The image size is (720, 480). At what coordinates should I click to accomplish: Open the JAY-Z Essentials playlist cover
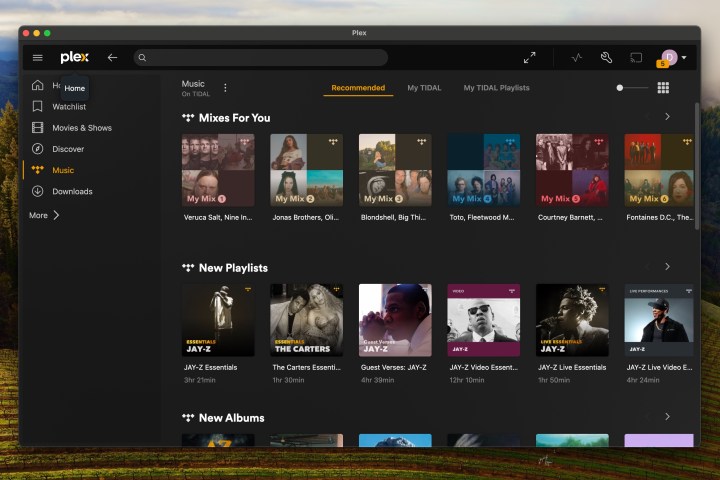[x=218, y=320]
